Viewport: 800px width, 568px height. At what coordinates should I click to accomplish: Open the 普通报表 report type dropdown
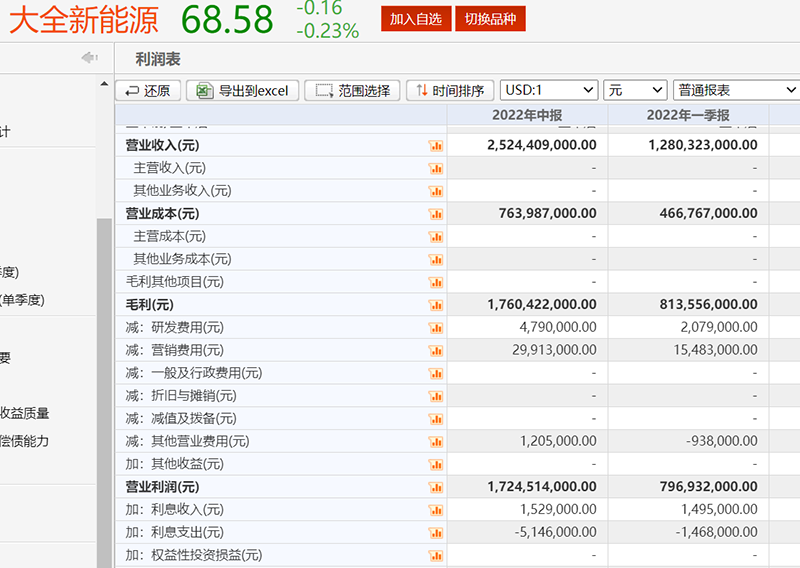pyautogui.click(x=736, y=90)
